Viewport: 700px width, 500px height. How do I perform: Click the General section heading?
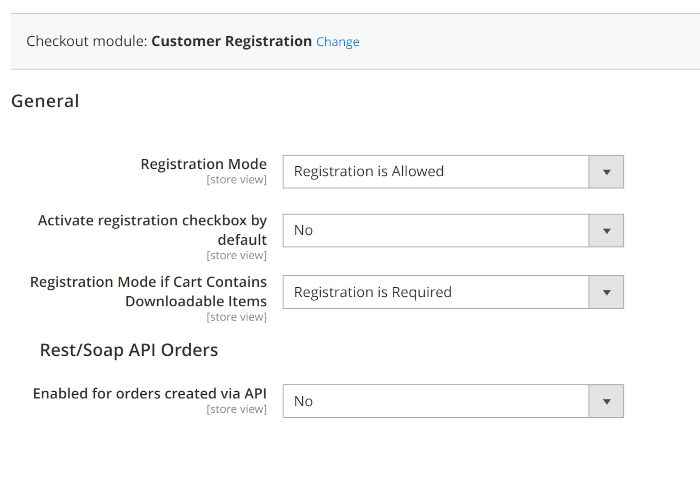coord(45,101)
